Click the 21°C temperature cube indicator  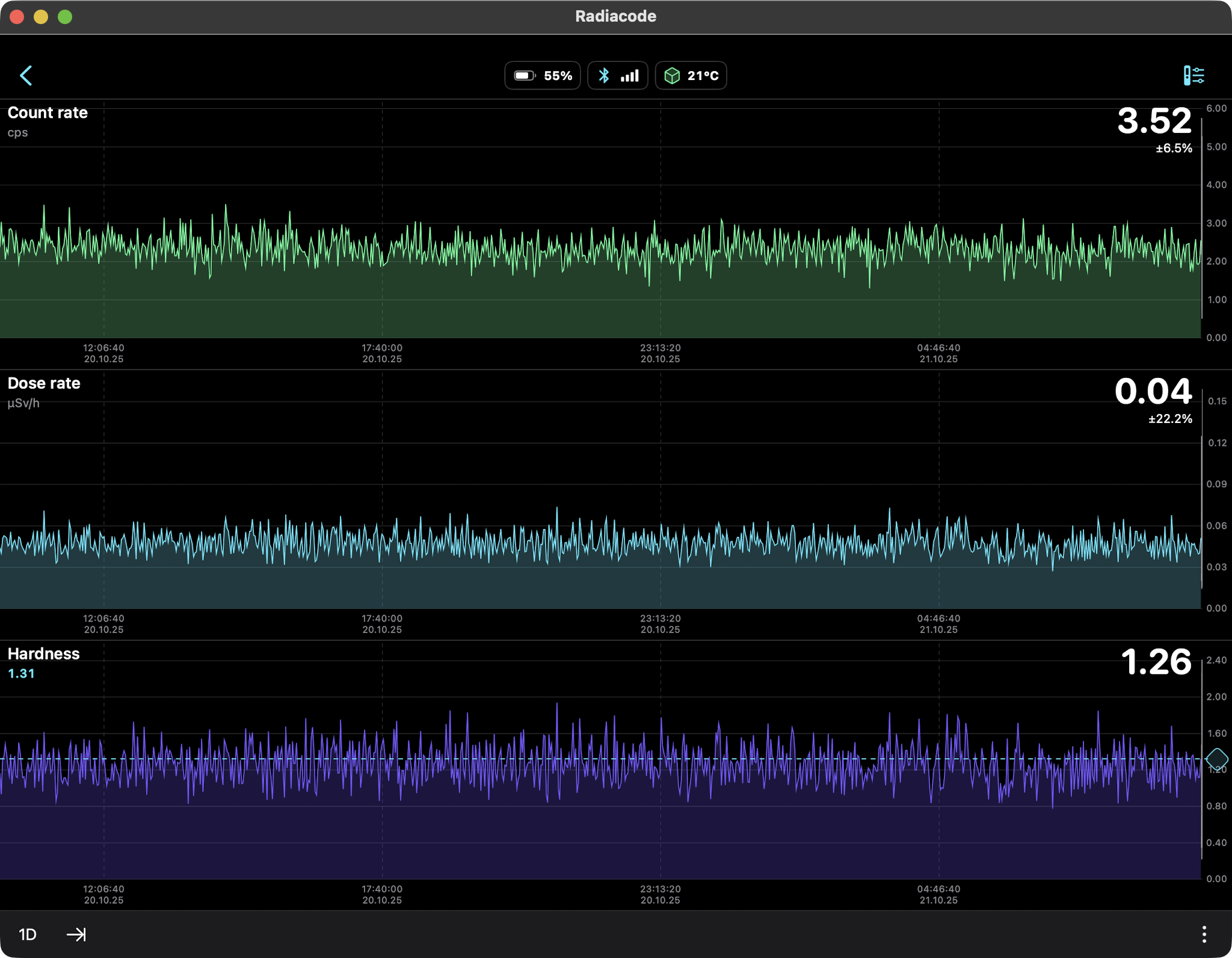coord(691,76)
